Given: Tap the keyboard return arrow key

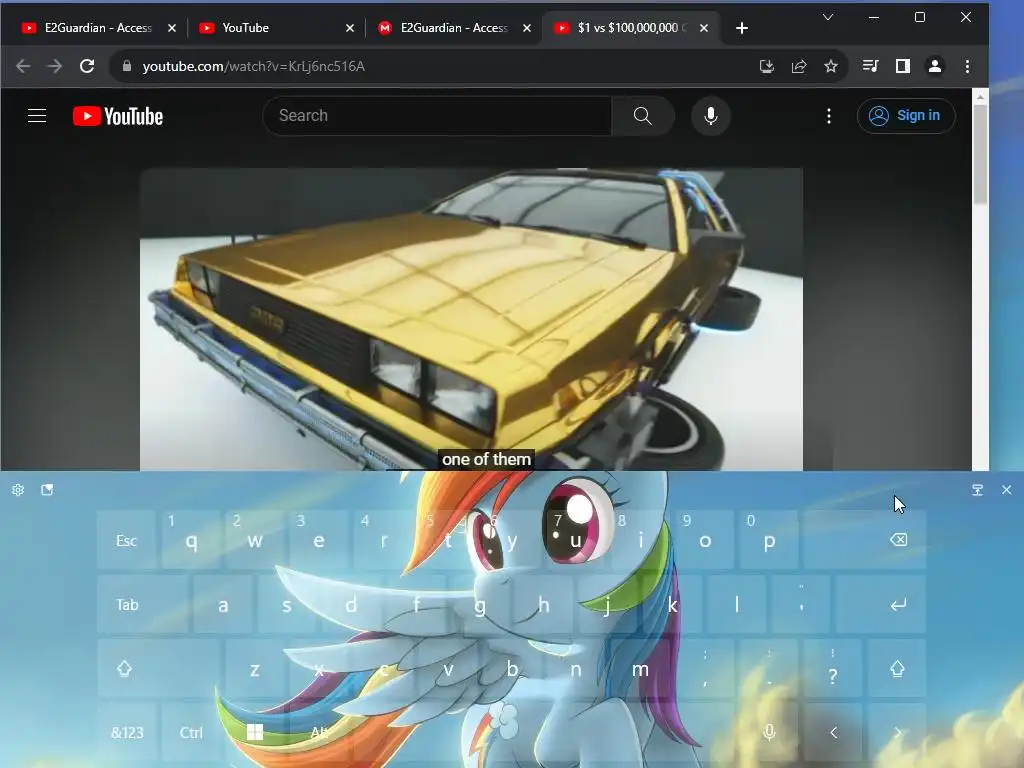Looking at the screenshot, I should [x=881, y=605].
